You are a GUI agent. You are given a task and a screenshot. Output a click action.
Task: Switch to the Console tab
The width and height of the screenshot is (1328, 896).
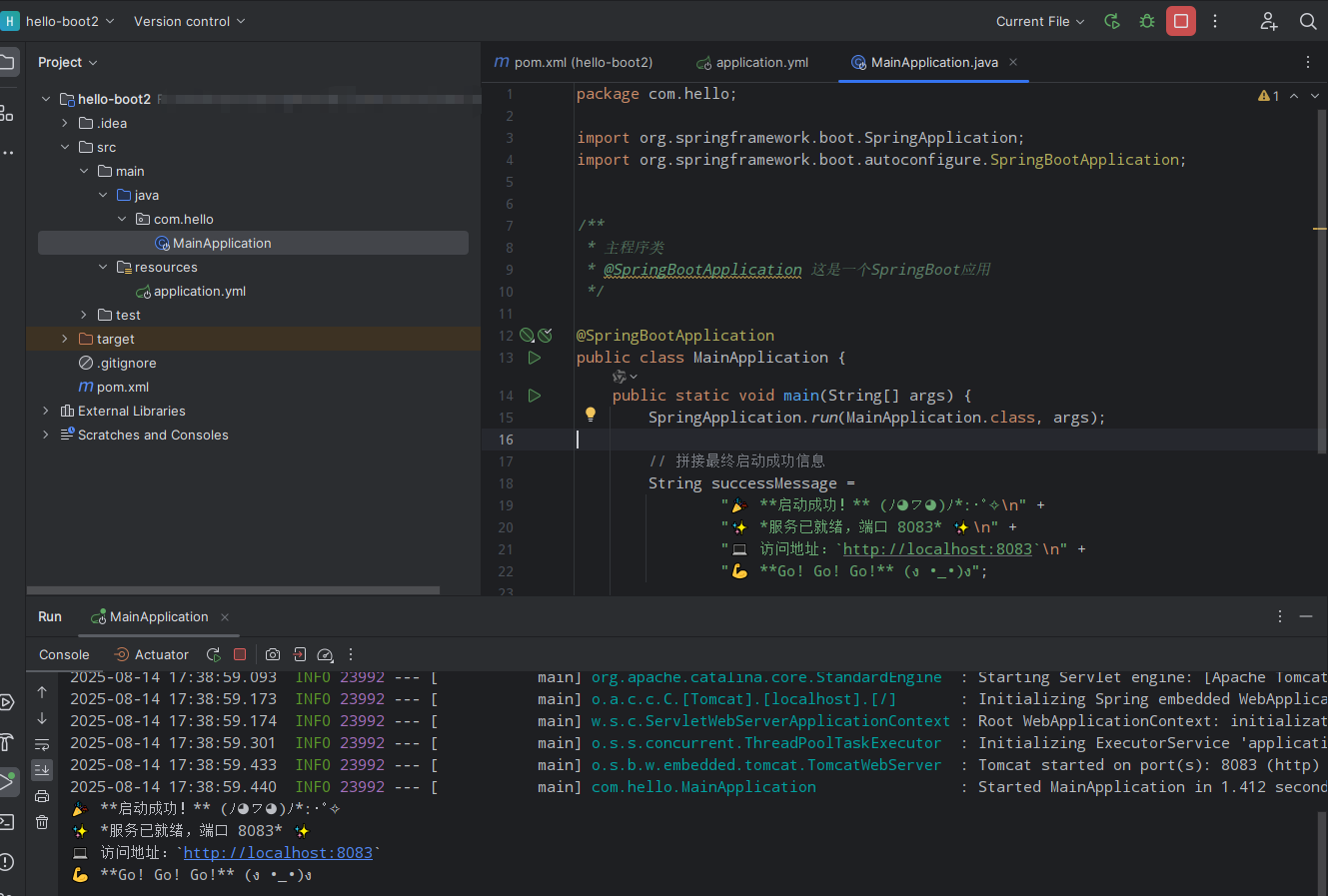coord(64,654)
